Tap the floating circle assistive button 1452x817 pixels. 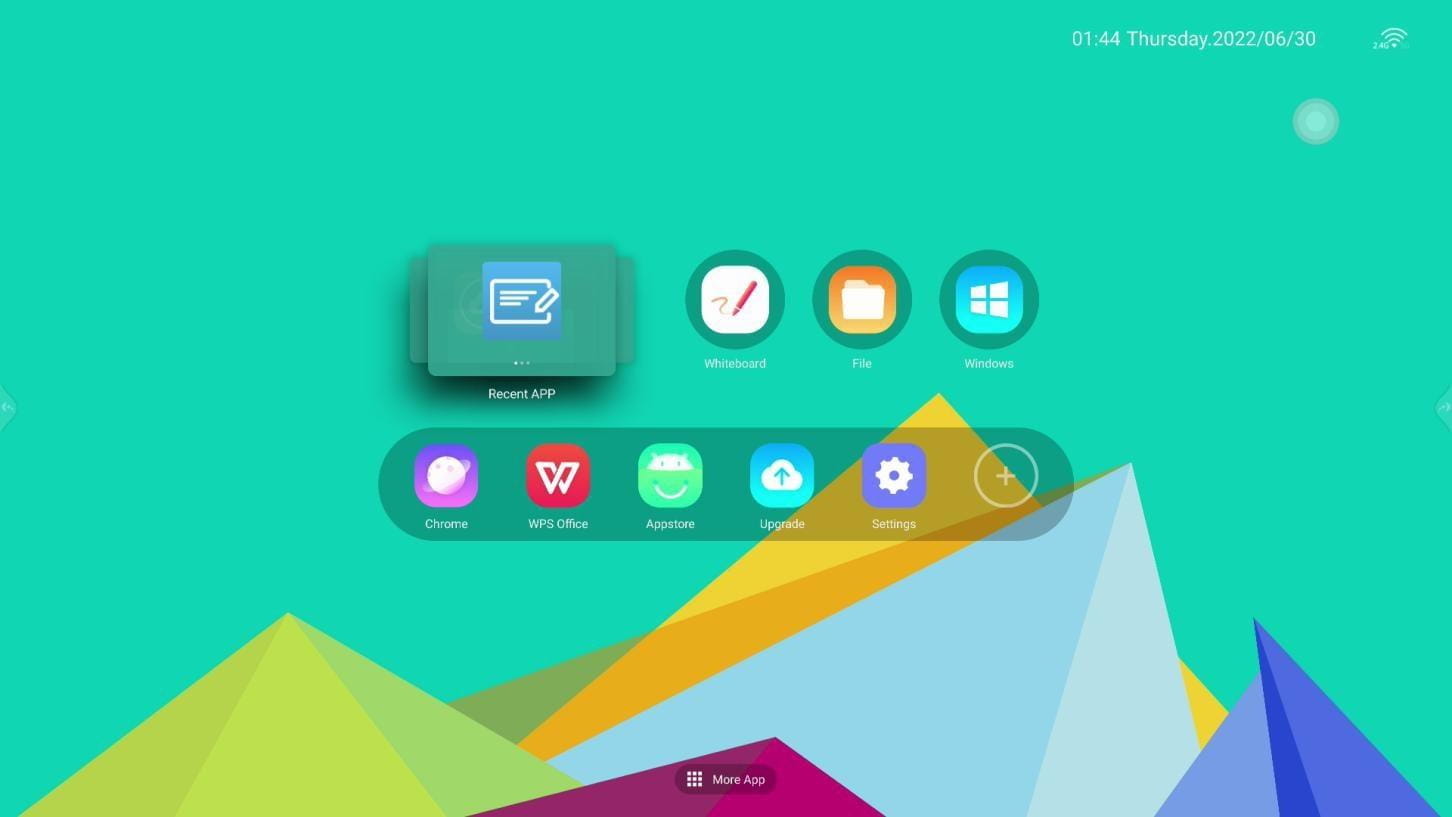[x=1316, y=121]
